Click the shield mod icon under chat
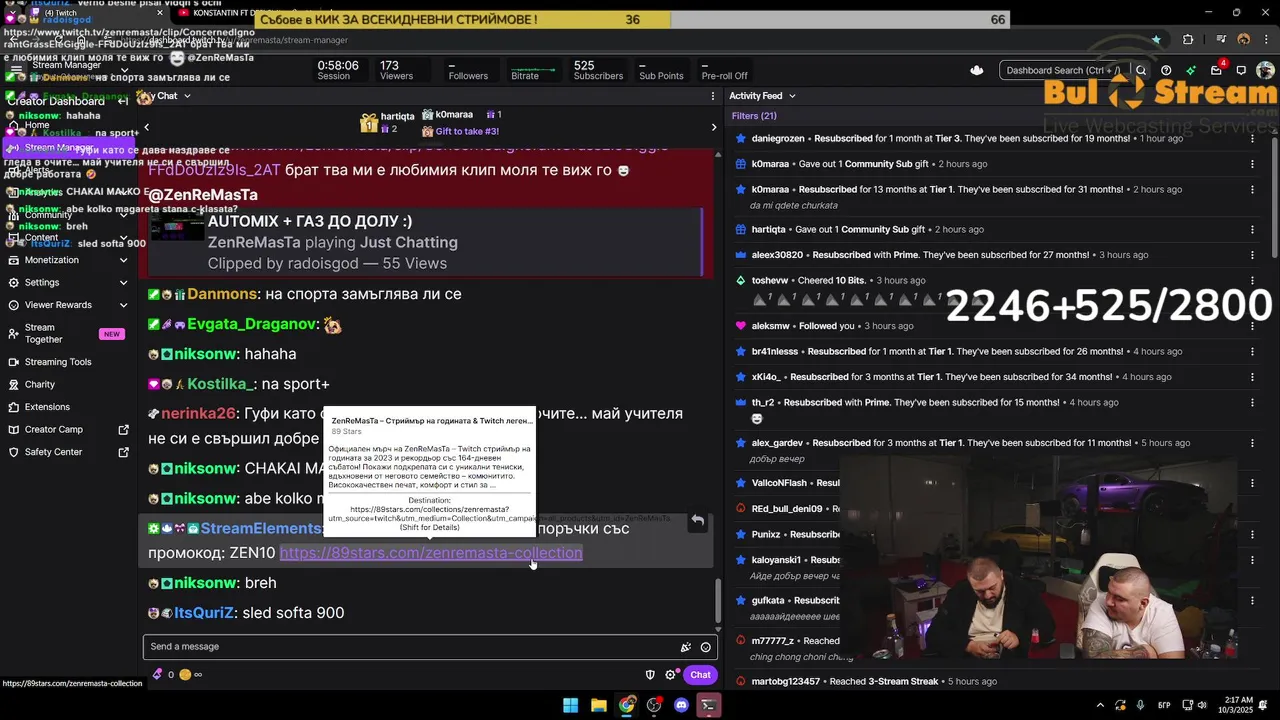The height and width of the screenshot is (720, 1280). 650,675
